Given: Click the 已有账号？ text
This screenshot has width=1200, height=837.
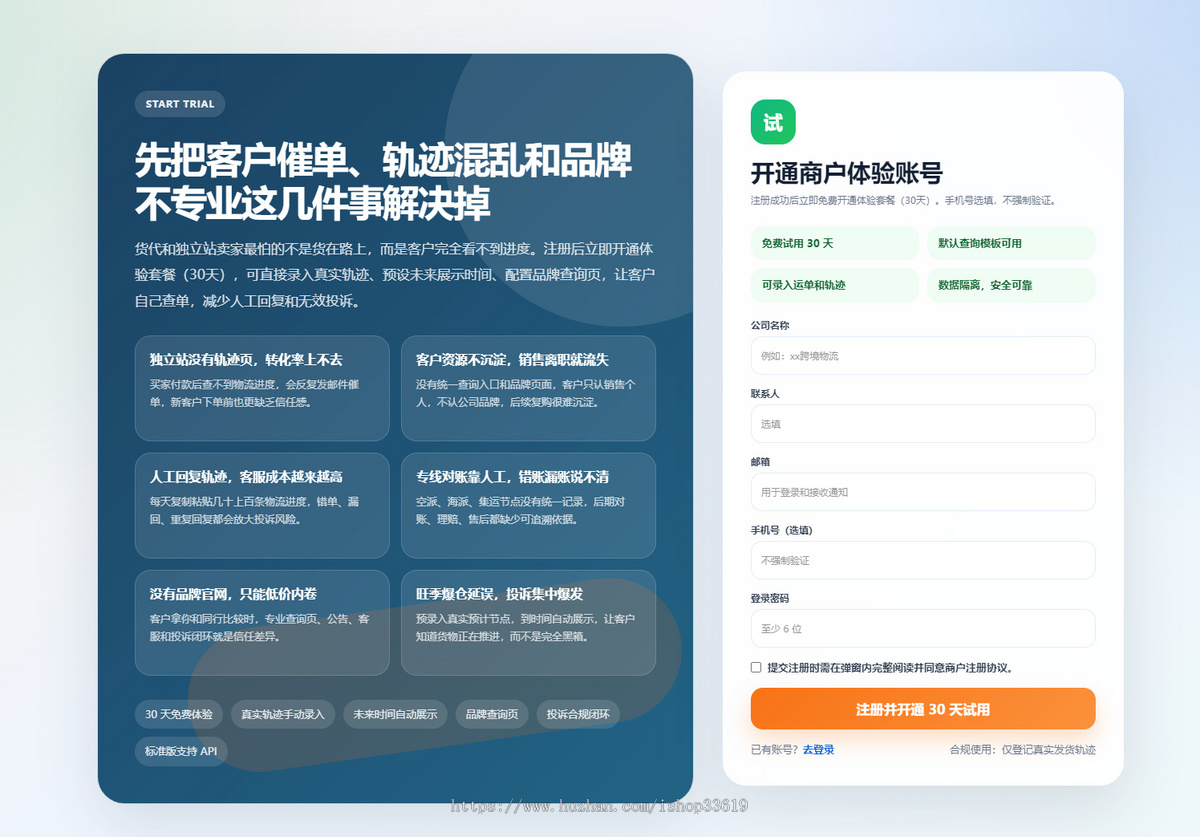Looking at the screenshot, I should point(775,750).
